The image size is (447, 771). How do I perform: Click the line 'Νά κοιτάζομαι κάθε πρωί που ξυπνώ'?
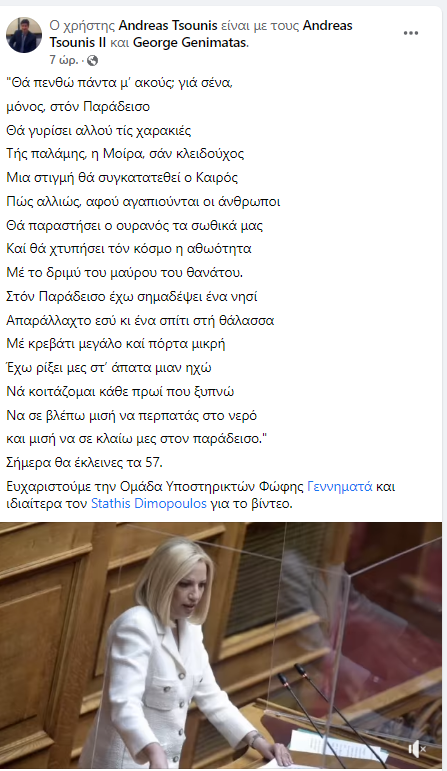click(120, 391)
